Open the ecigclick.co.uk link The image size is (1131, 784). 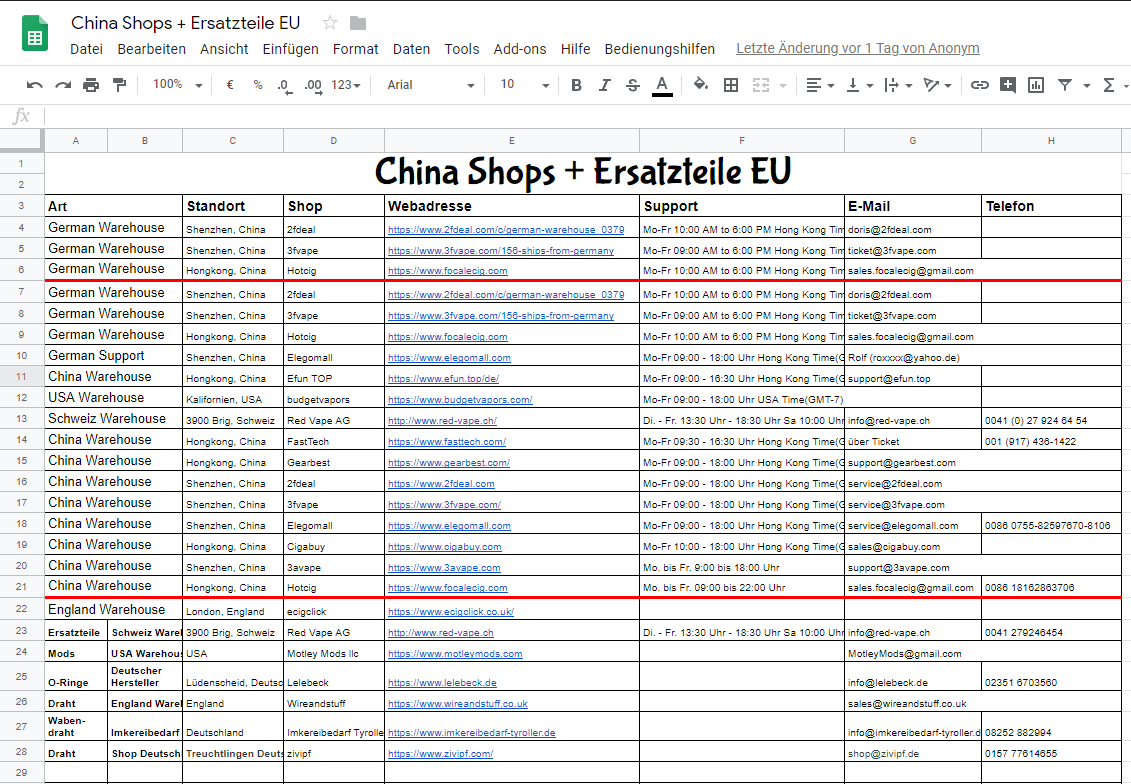point(451,612)
